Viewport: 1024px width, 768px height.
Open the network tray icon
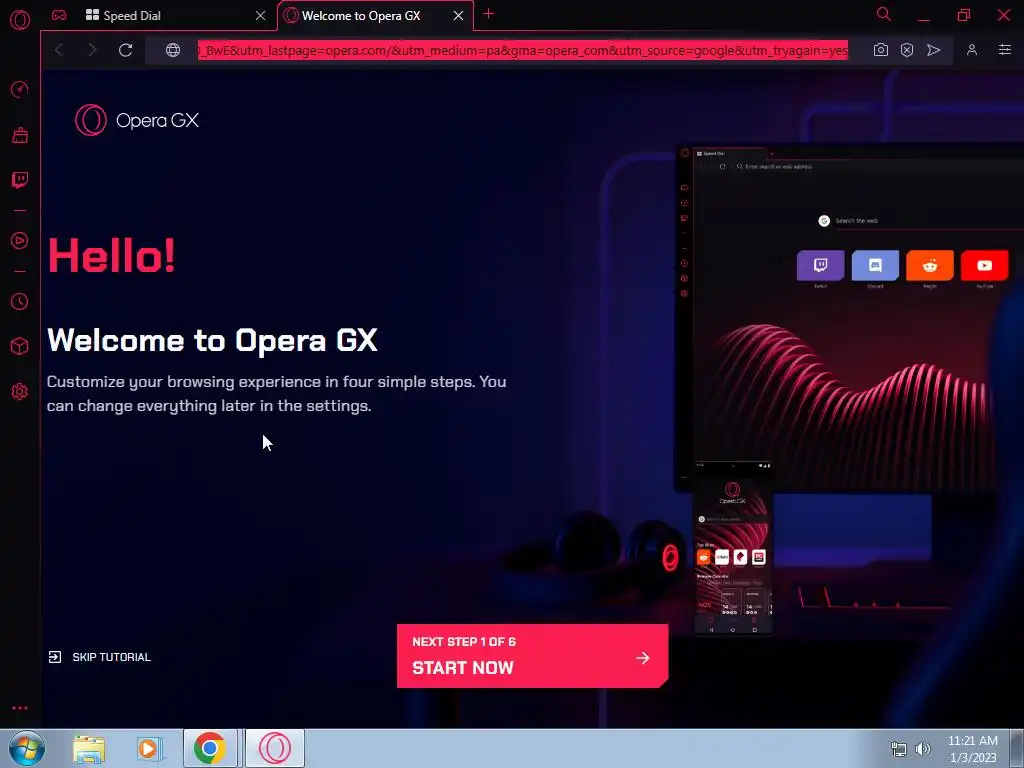899,749
